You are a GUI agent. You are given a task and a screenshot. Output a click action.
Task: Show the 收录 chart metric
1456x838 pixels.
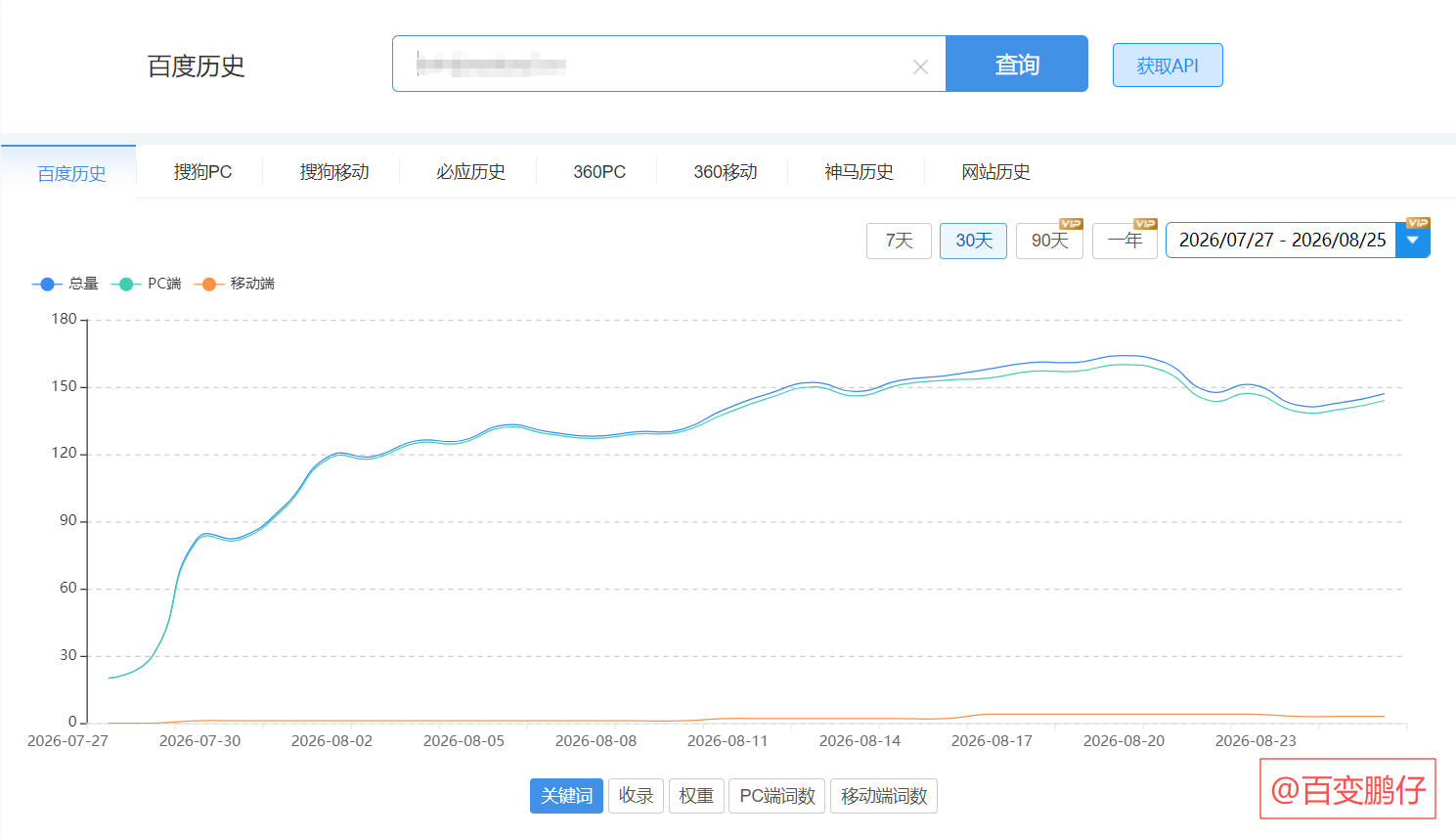point(636,796)
